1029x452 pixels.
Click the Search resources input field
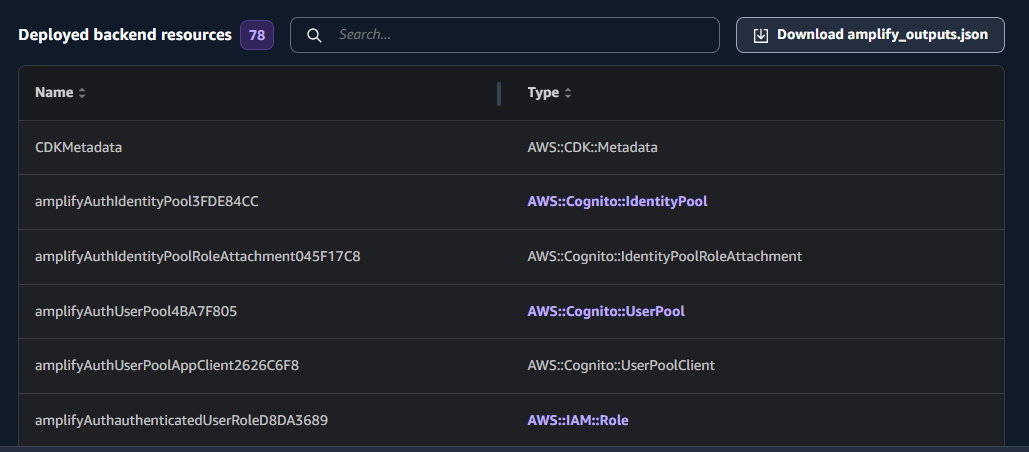505,35
